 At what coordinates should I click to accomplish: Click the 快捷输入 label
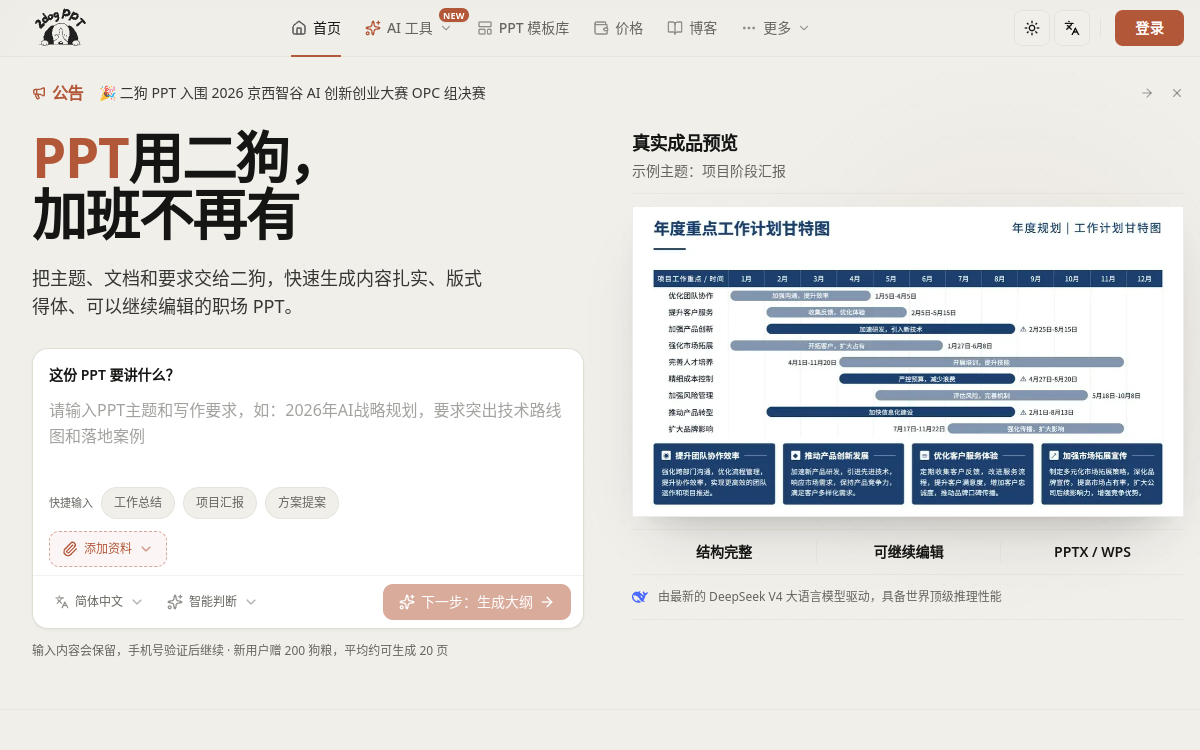71,503
